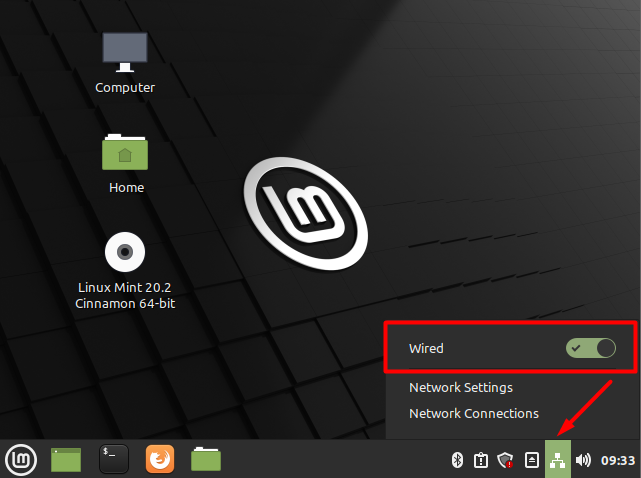The width and height of the screenshot is (641, 478).
Task: Open the Linux Mint start menu
Action: 21,460
